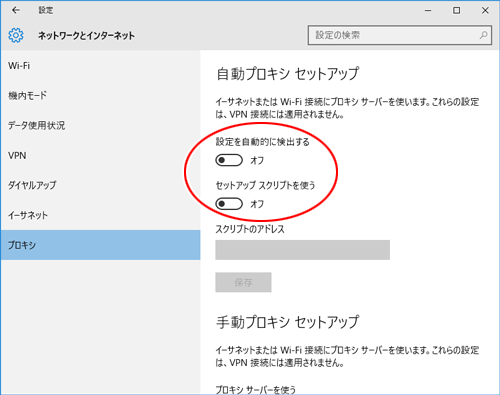The height and width of the screenshot is (395, 500).
Task: Minimize the settings window
Action: 428,10
